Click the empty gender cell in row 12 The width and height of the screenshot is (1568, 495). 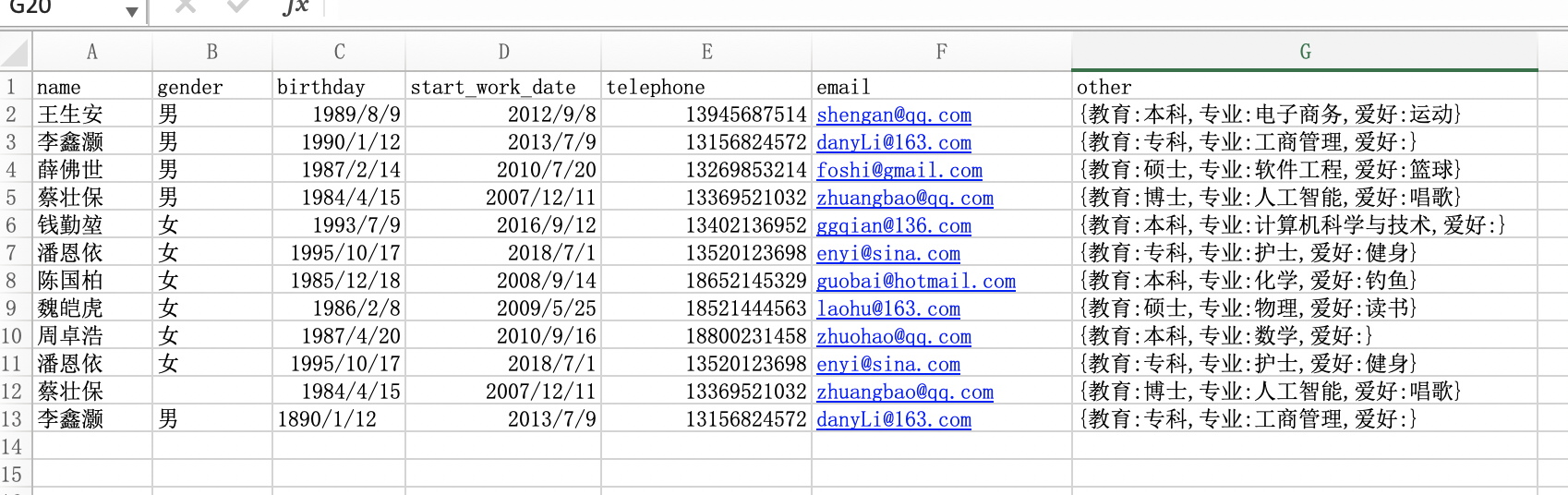point(211,392)
